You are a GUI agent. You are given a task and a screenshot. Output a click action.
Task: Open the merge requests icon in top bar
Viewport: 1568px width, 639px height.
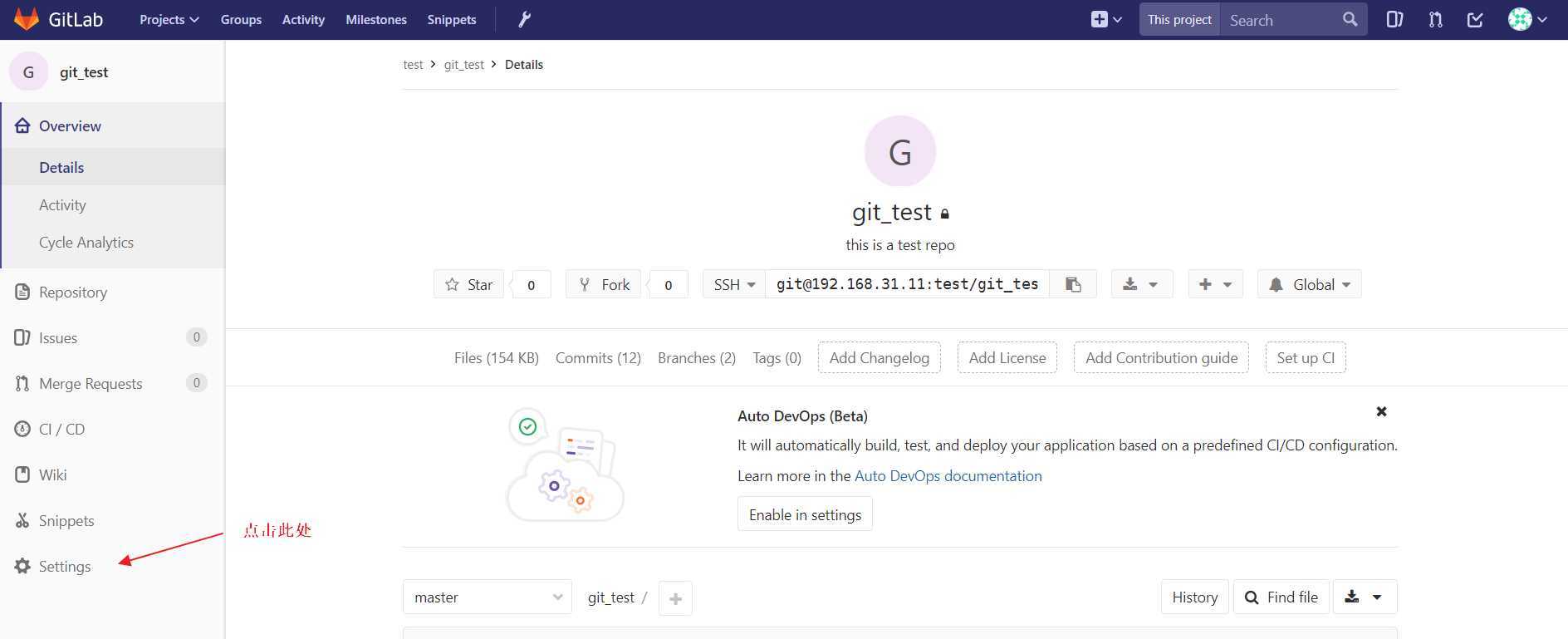1435,19
